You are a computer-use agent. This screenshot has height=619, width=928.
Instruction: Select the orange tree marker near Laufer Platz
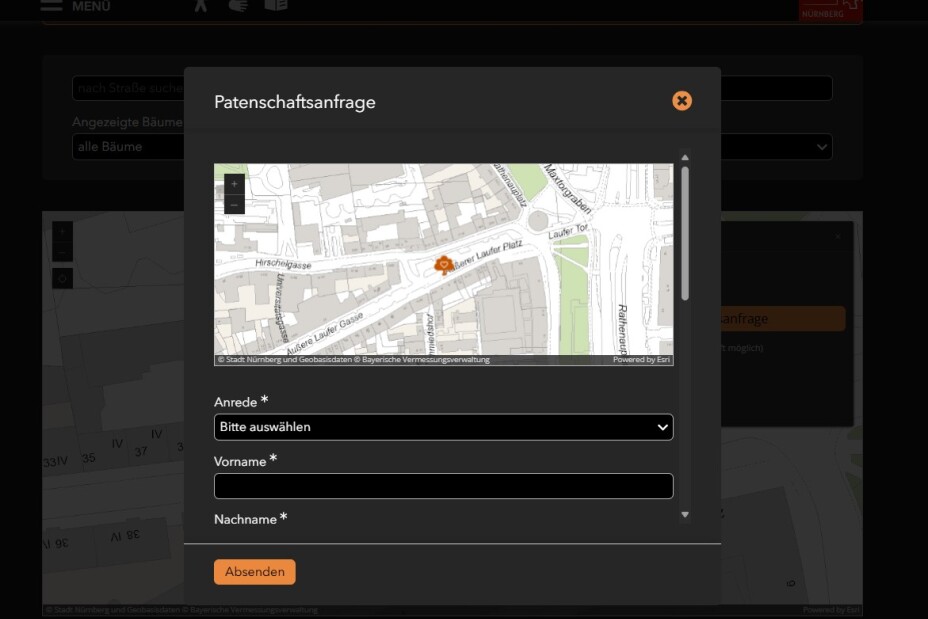(x=443, y=264)
